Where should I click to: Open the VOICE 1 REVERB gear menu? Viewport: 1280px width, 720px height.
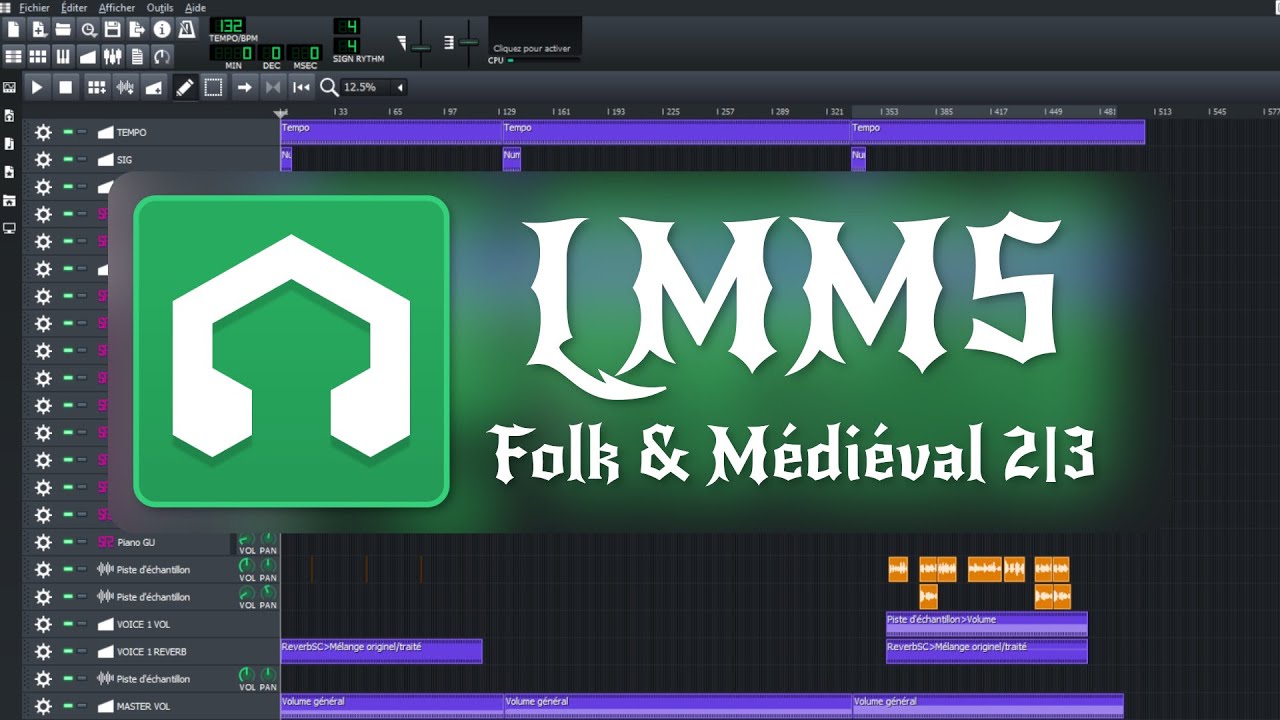[x=43, y=651]
